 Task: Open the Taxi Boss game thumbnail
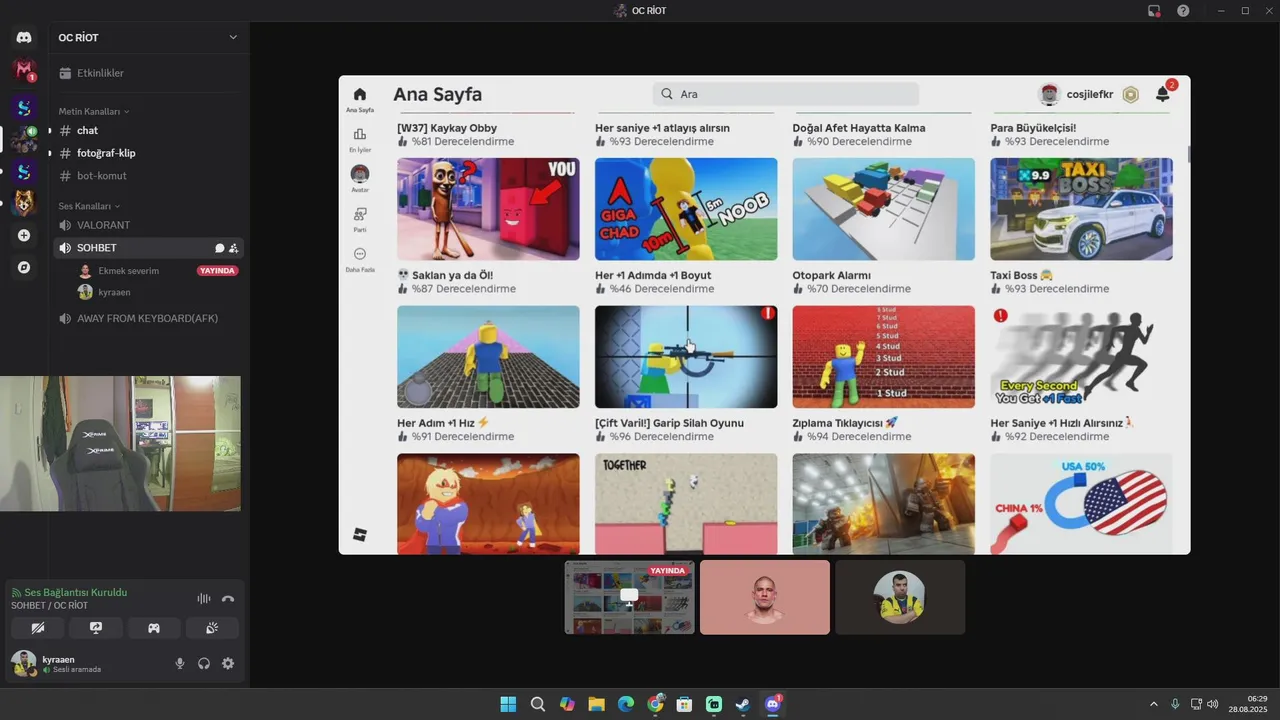[1082, 209]
